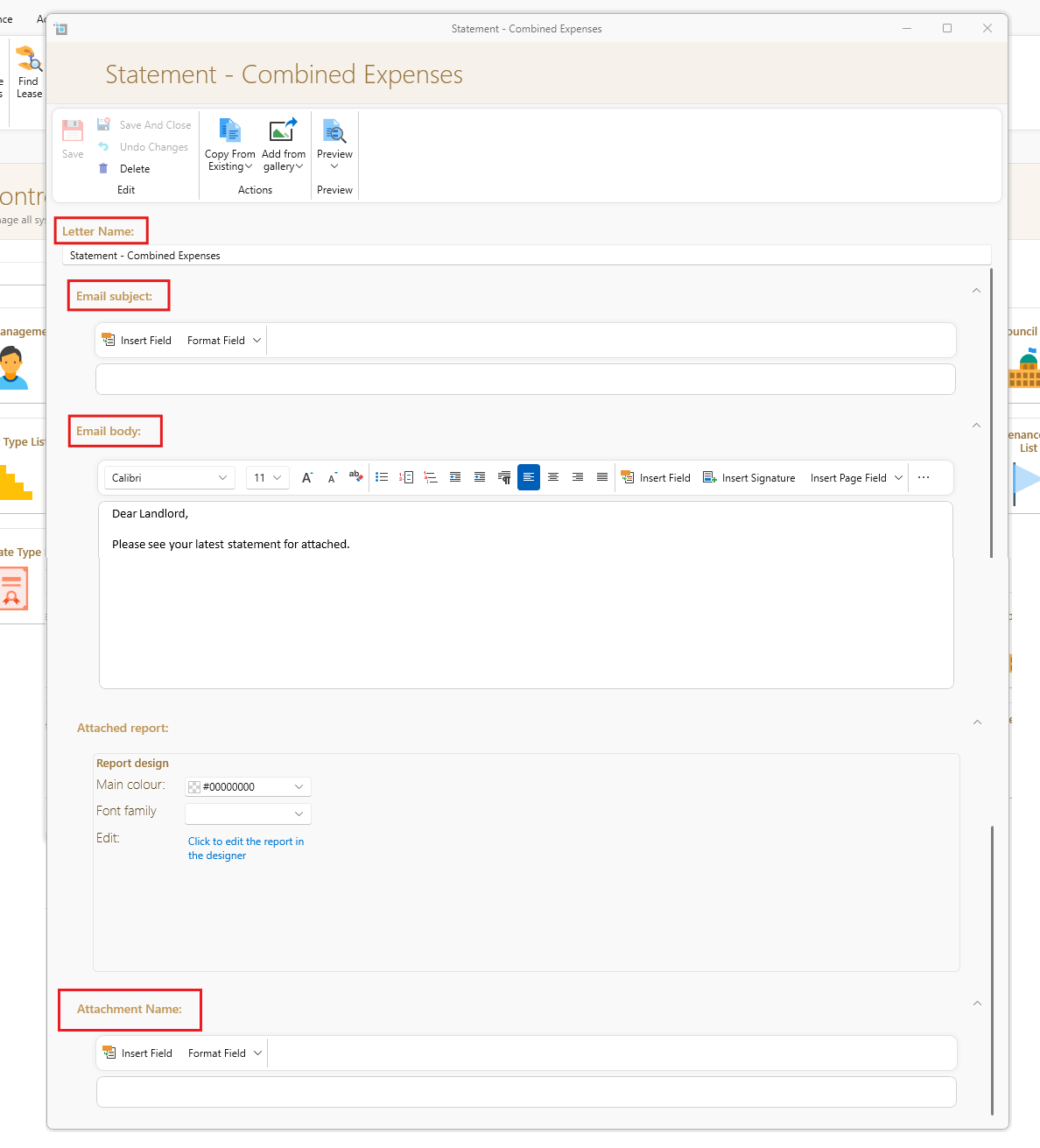The width and height of the screenshot is (1040, 1148).
Task: Click Undo Changes in the Edit group
Action: (x=143, y=147)
